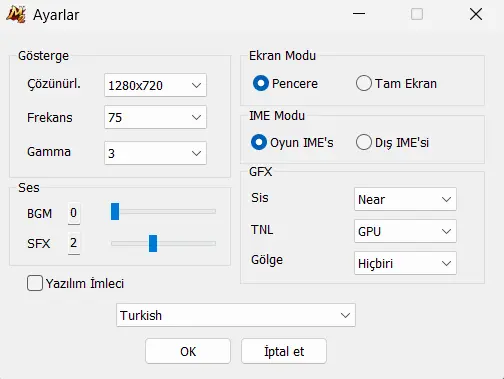Open the TNL dropdown set to GPU
504x379 pixels.
pos(405,231)
